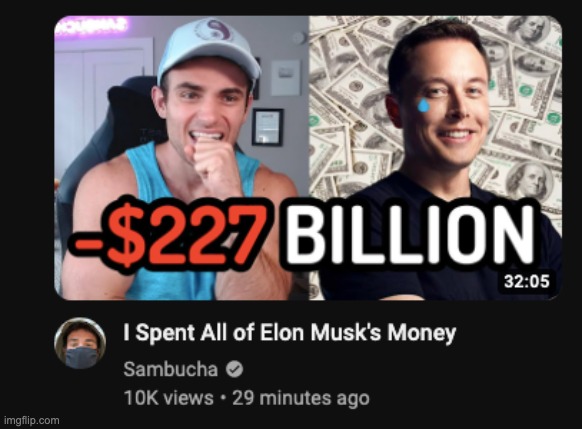
Task: Click the white-framed plaque on the wall
Action: click(285, 78)
